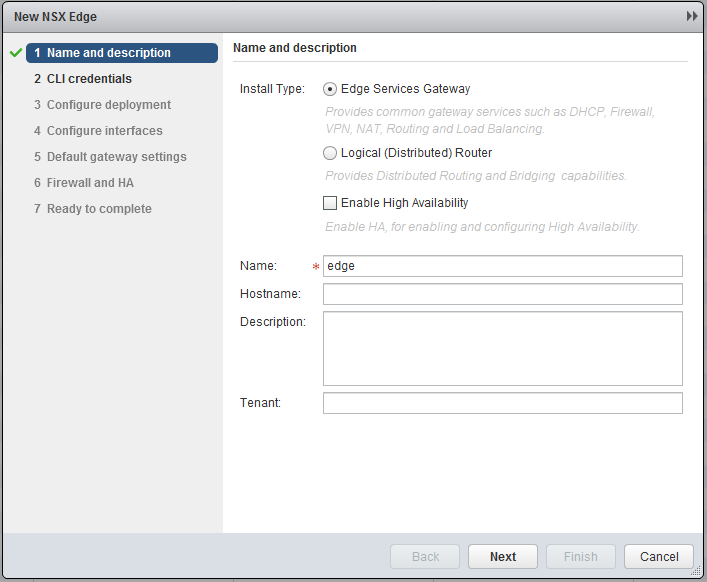The image size is (707, 582).
Task: Click inside the Description text area
Action: (502, 348)
